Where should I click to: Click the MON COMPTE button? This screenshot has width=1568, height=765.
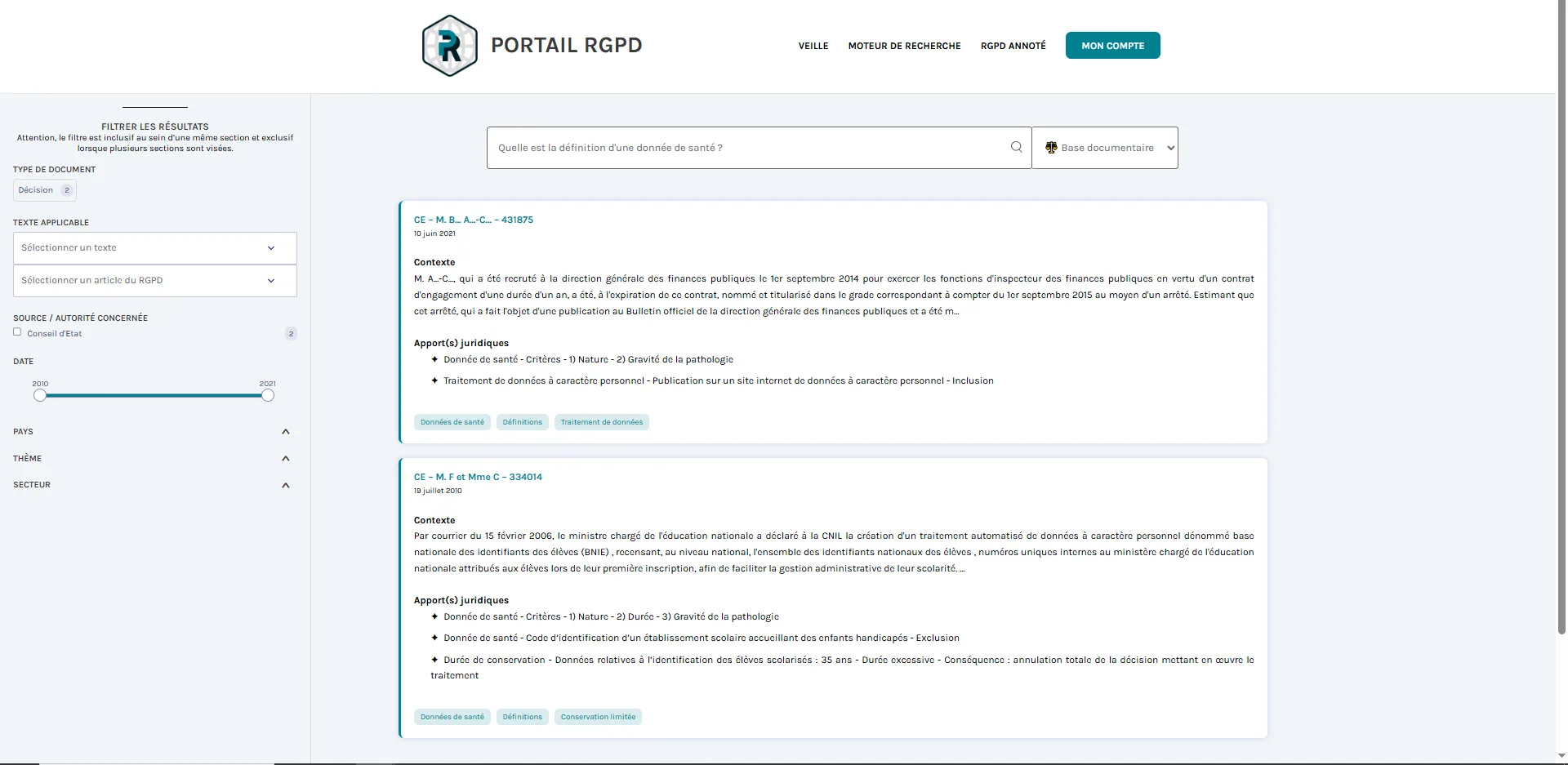1112,46
